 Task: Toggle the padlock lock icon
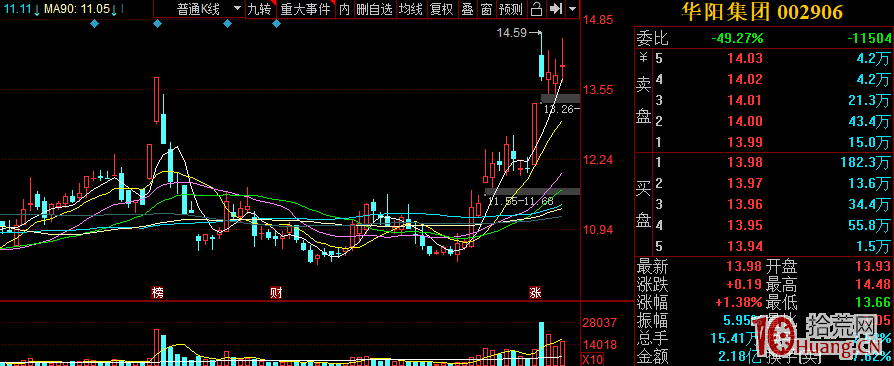pyautogui.click(x=536, y=9)
